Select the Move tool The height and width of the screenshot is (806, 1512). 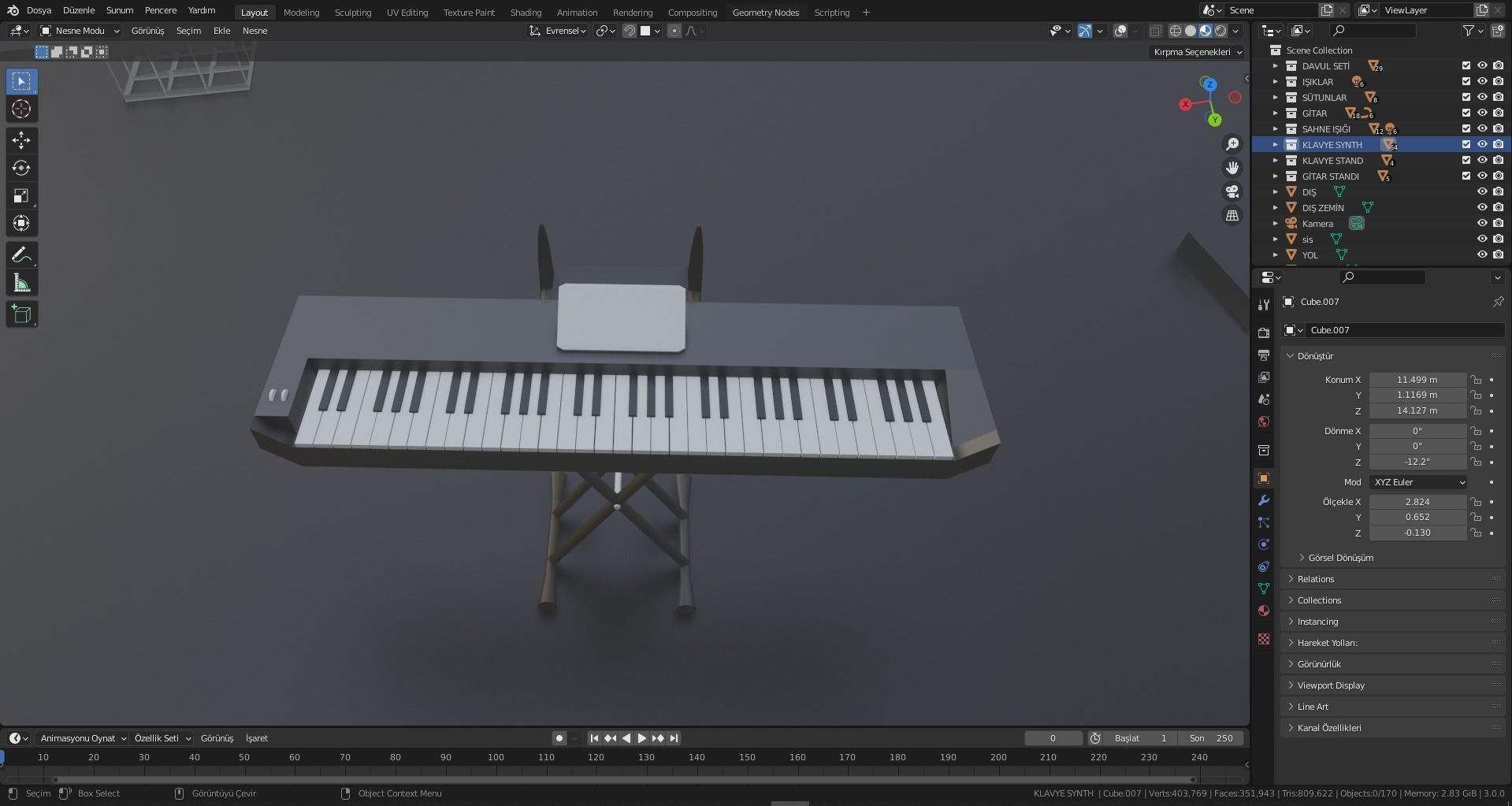[21, 140]
